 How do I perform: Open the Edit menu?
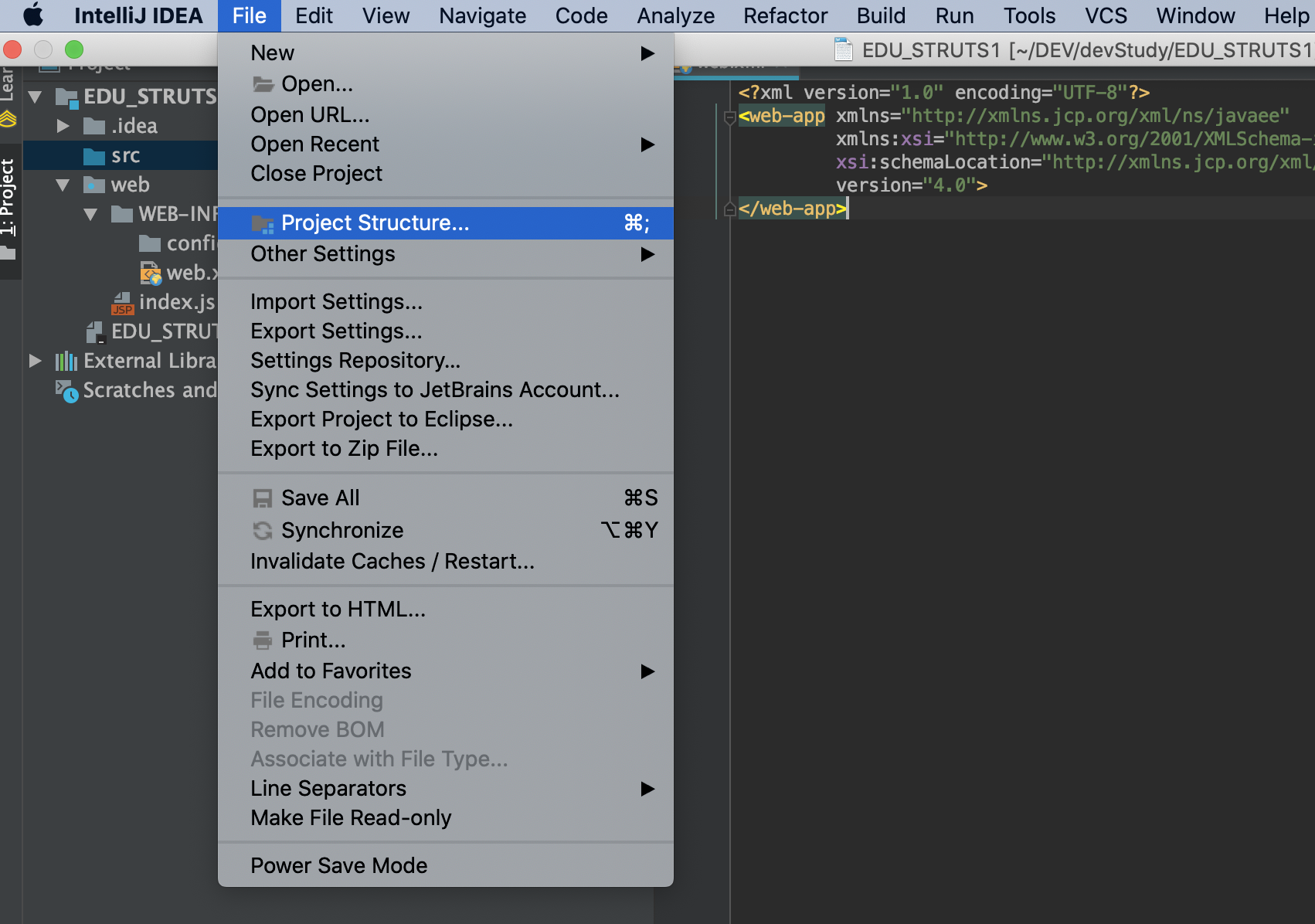pyautogui.click(x=314, y=15)
